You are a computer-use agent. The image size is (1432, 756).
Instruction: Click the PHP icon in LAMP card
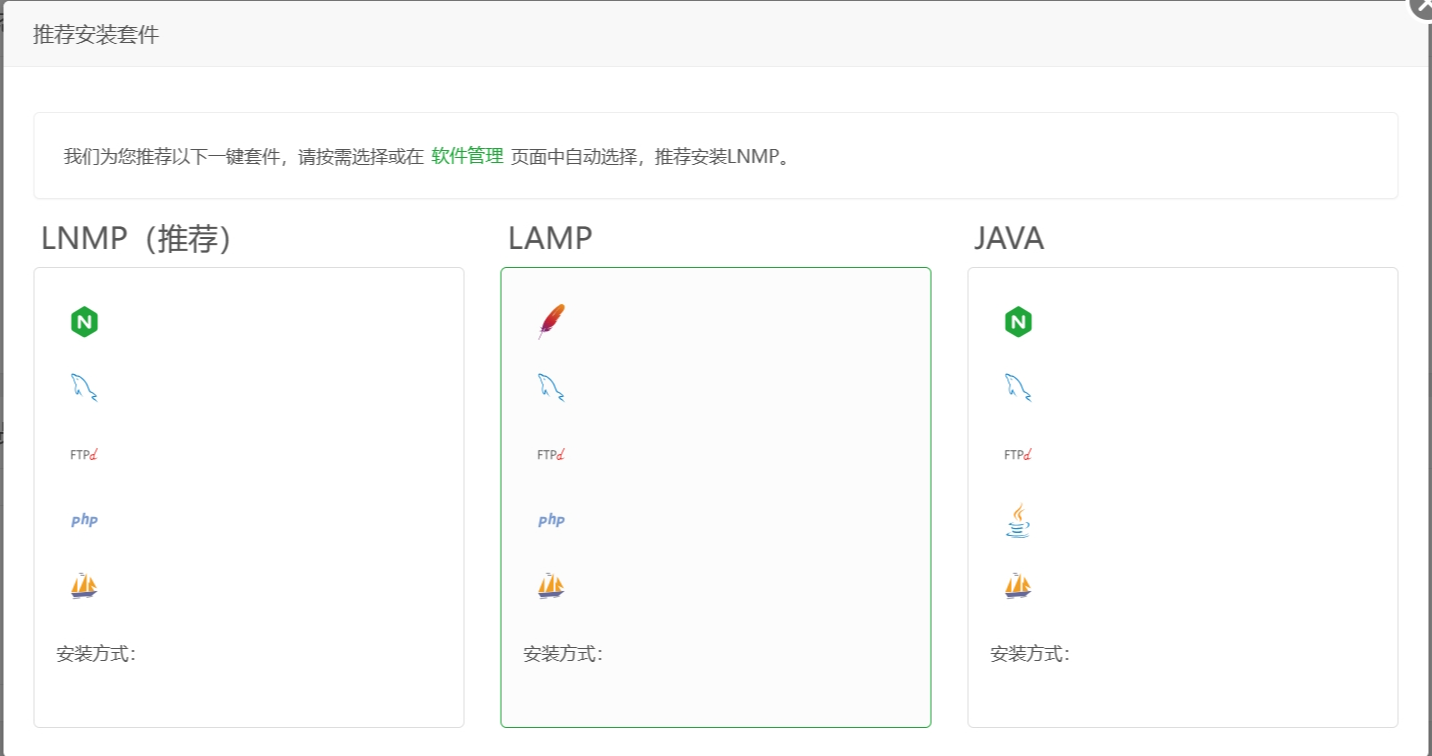click(551, 520)
